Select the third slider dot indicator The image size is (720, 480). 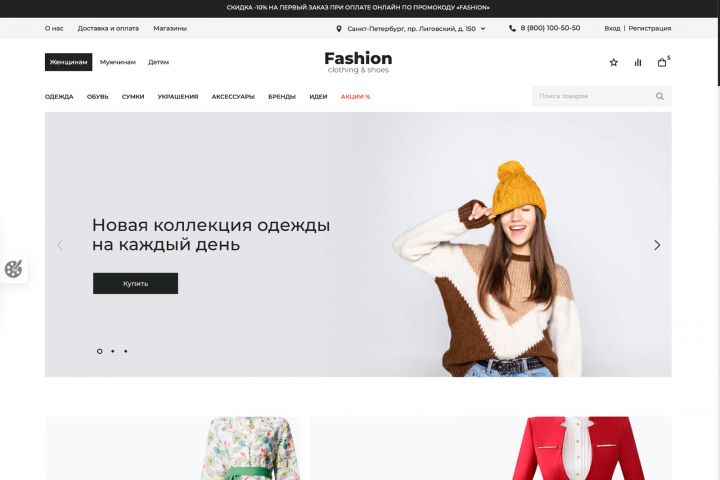pyautogui.click(x=126, y=351)
